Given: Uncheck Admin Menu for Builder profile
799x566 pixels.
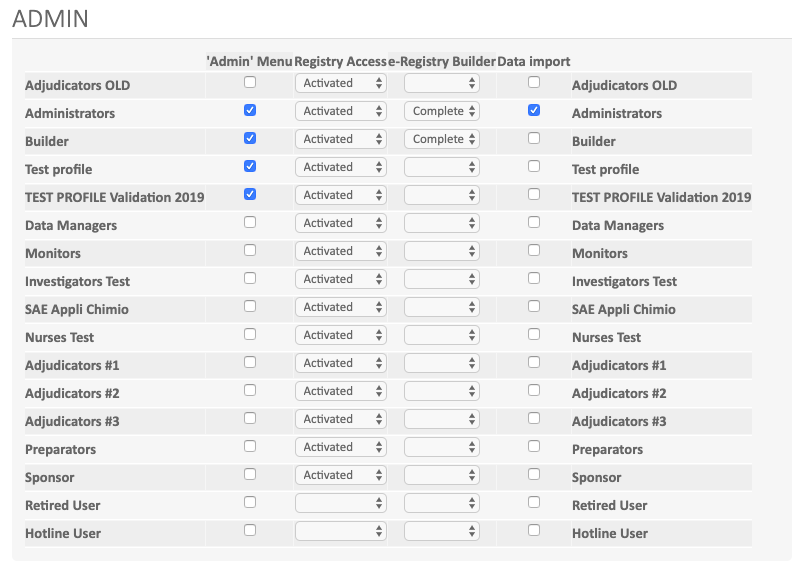Looking at the screenshot, I should [x=250, y=138].
